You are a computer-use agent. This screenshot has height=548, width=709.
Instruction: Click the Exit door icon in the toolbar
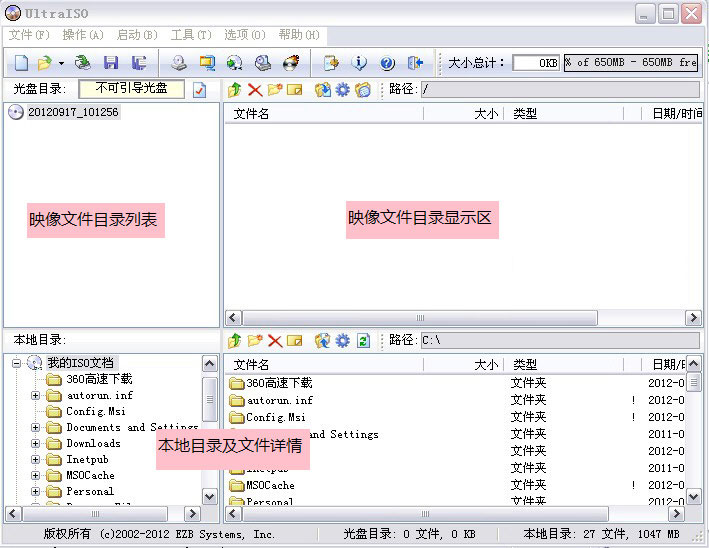(415, 63)
